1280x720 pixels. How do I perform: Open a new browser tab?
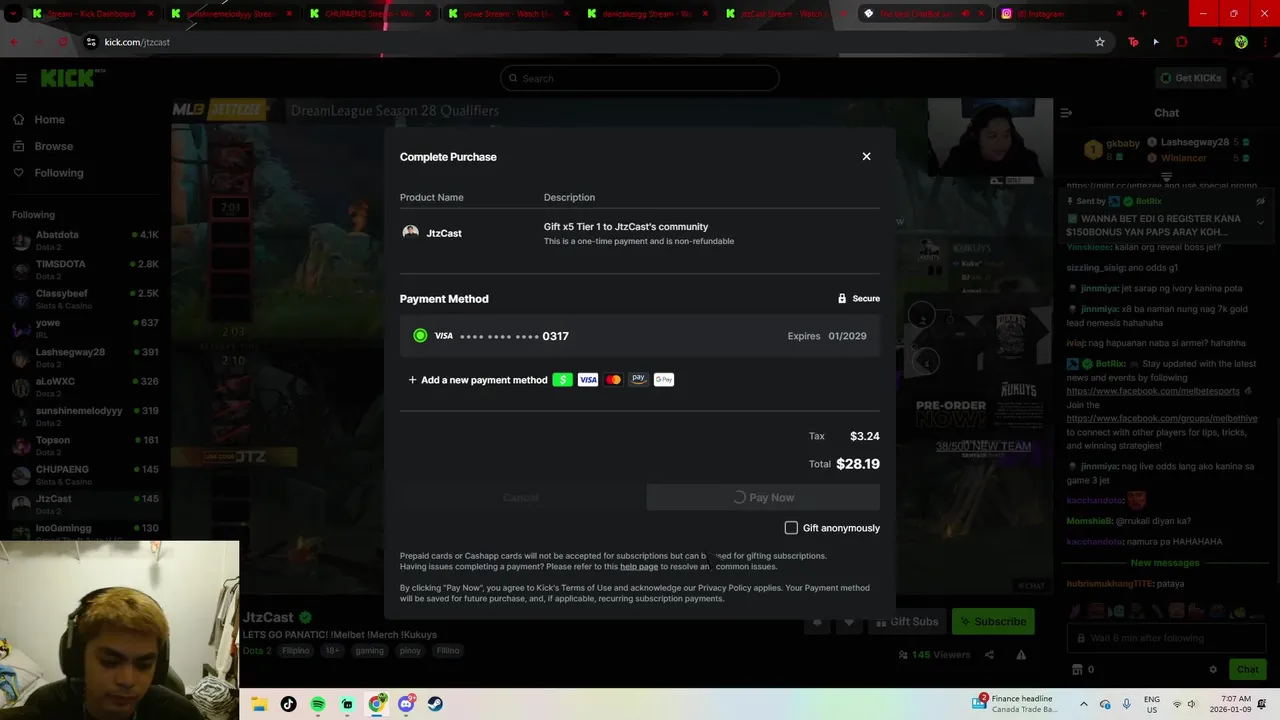(1143, 14)
